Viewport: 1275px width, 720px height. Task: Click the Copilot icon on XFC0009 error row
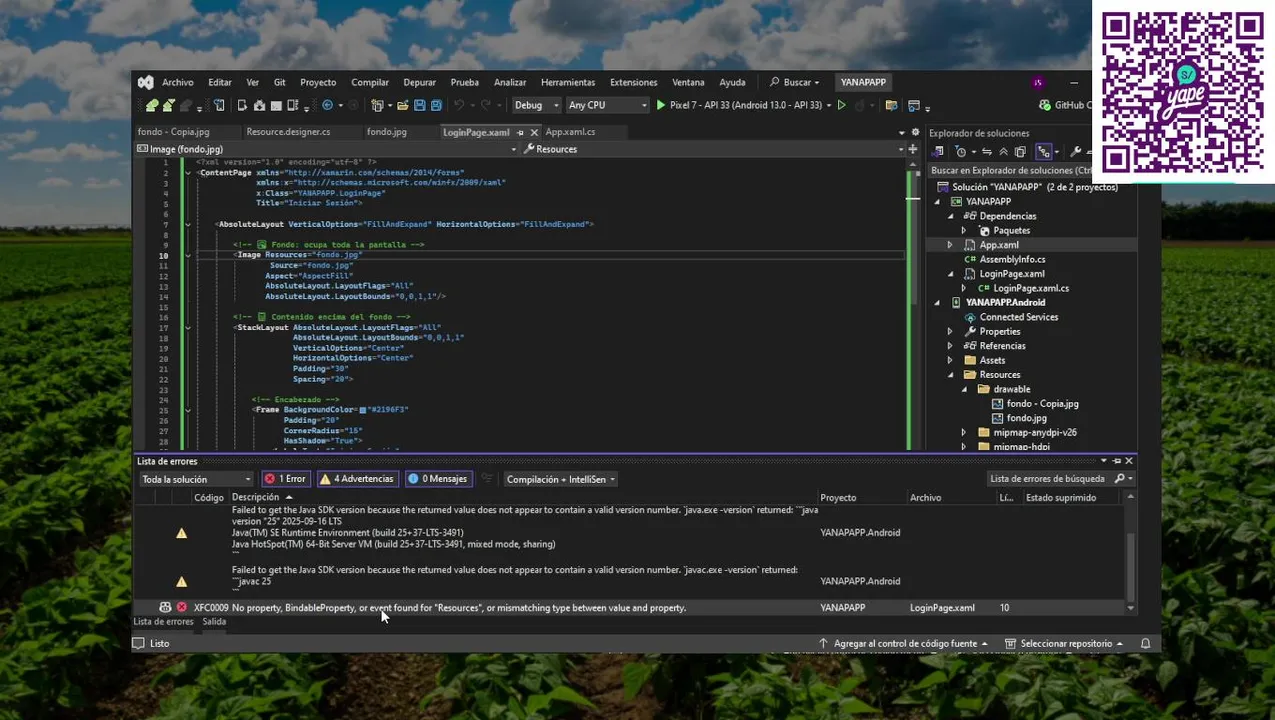[165, 607]
